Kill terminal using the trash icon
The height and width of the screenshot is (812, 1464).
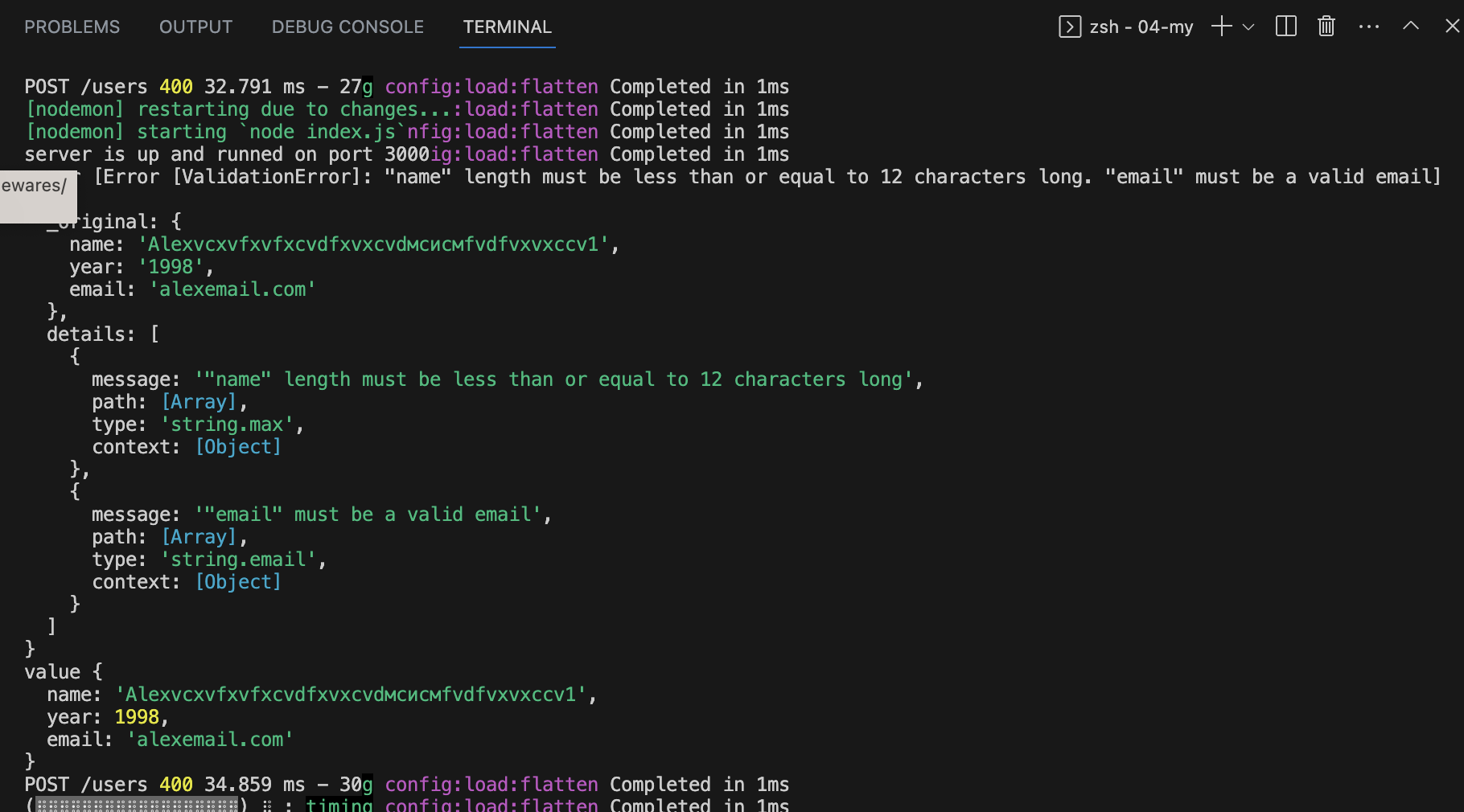[1326, 27]
